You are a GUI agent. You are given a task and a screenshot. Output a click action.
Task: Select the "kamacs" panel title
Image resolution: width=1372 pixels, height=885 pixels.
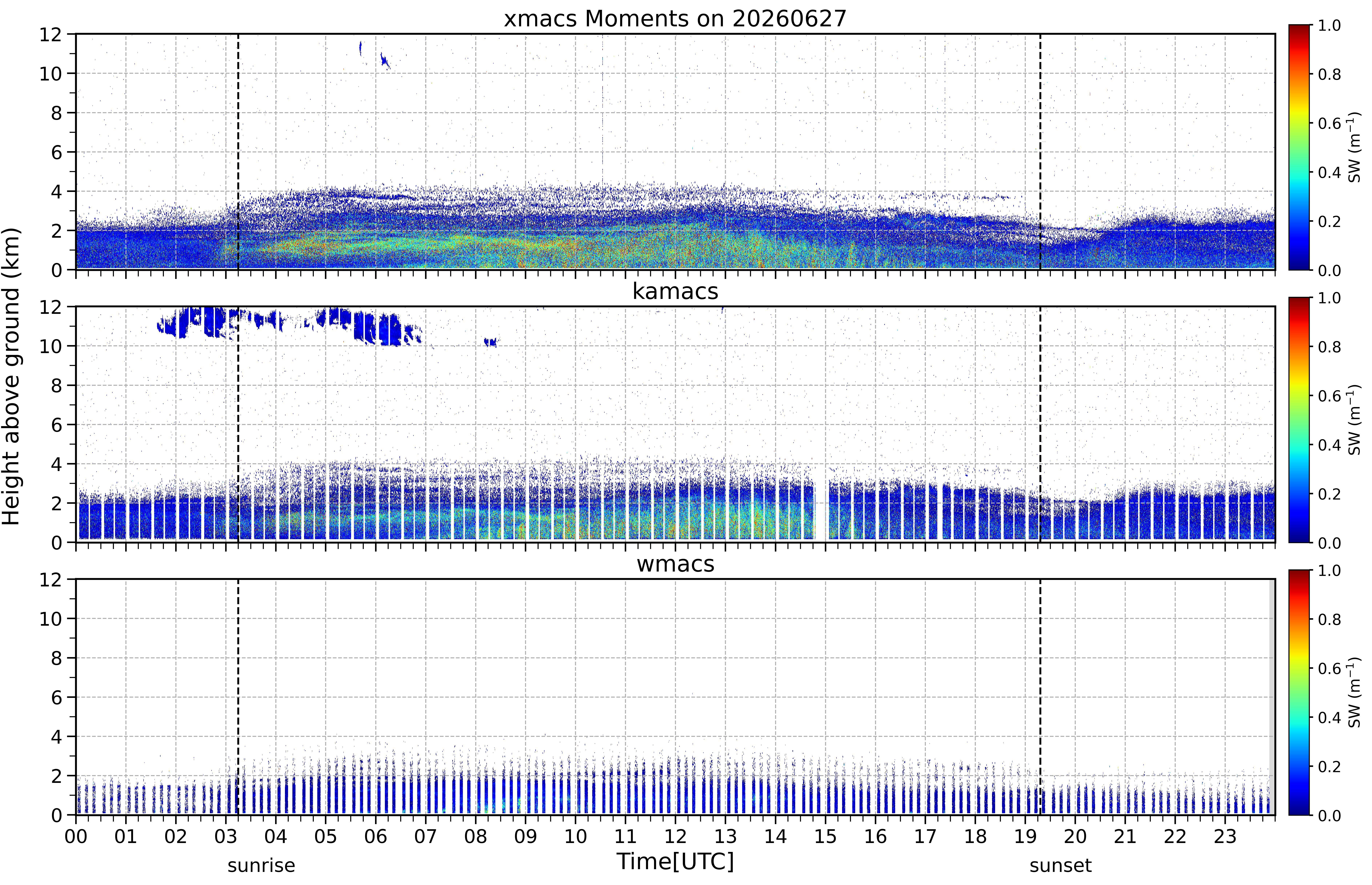coord(675,291)
